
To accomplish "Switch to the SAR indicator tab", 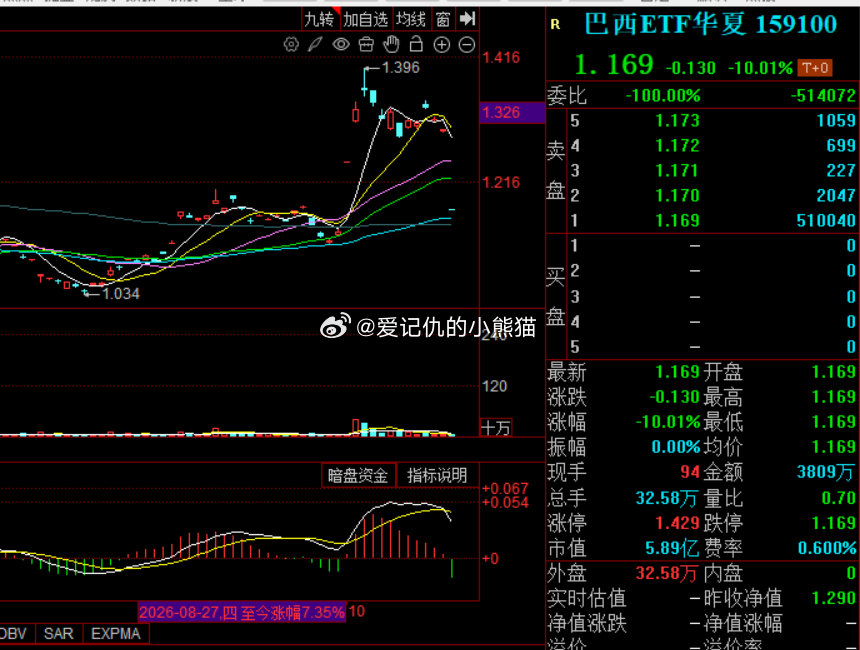I will [x=59, y=634].
